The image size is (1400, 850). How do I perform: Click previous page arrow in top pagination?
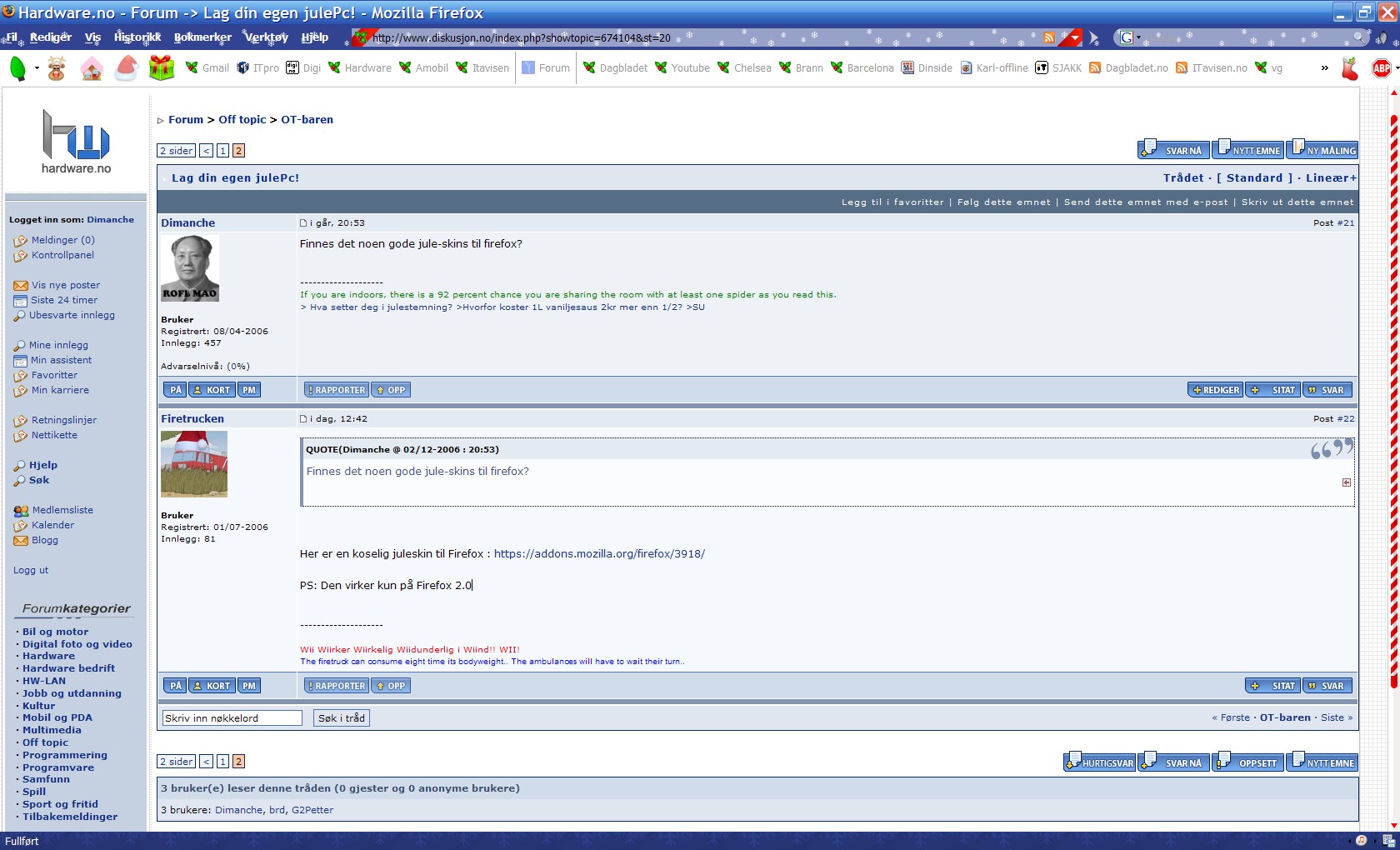206,151
